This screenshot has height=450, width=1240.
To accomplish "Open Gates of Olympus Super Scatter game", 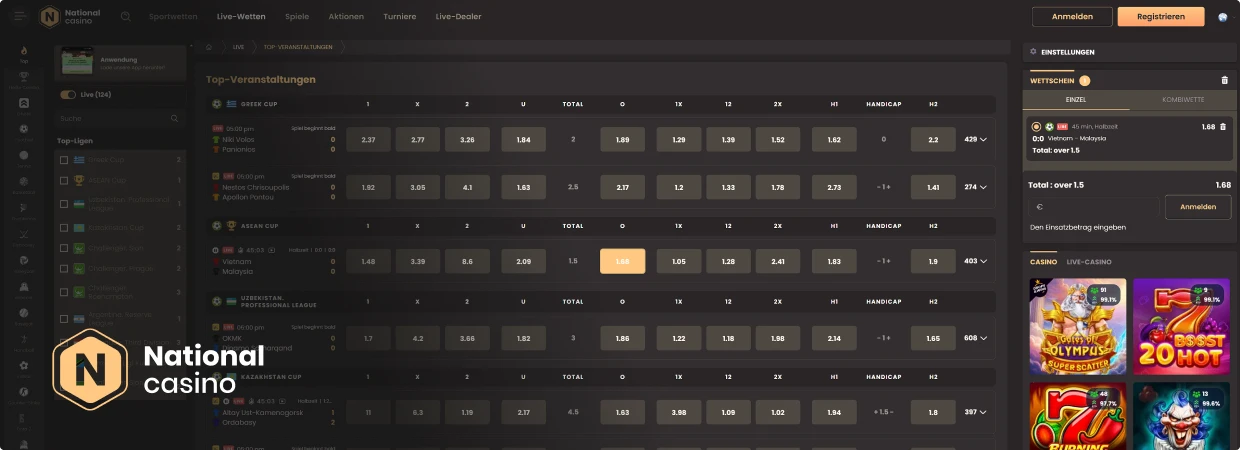I will [1078, 326].
